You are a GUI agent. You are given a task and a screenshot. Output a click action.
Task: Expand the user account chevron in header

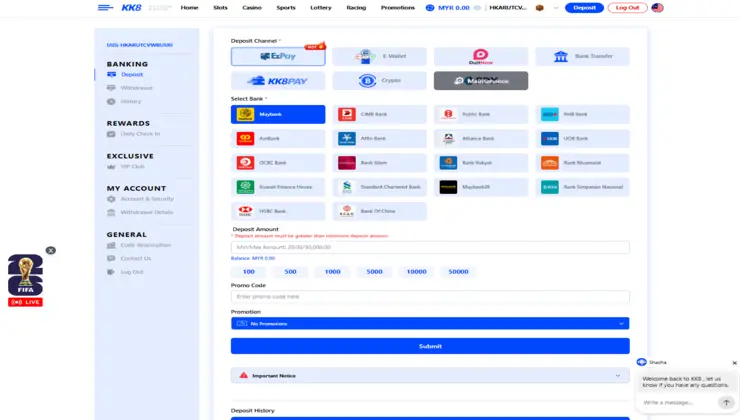(556, 8)
